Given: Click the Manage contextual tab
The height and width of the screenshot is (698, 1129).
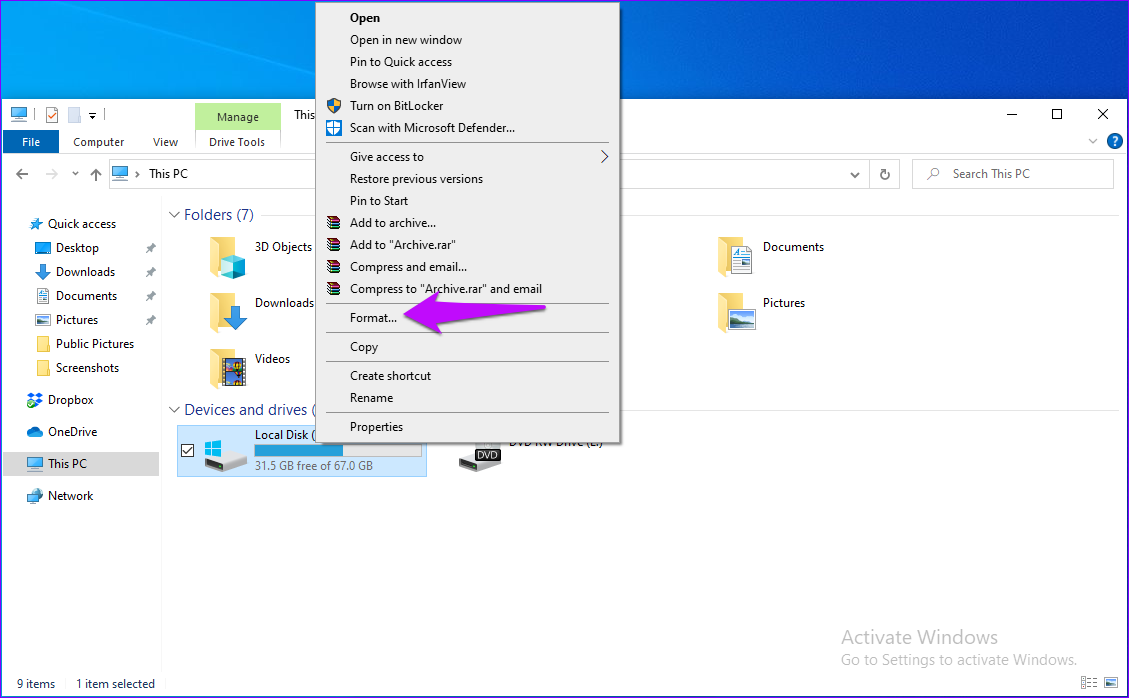Looking at the screenshot, I should (x=238, y=117).
